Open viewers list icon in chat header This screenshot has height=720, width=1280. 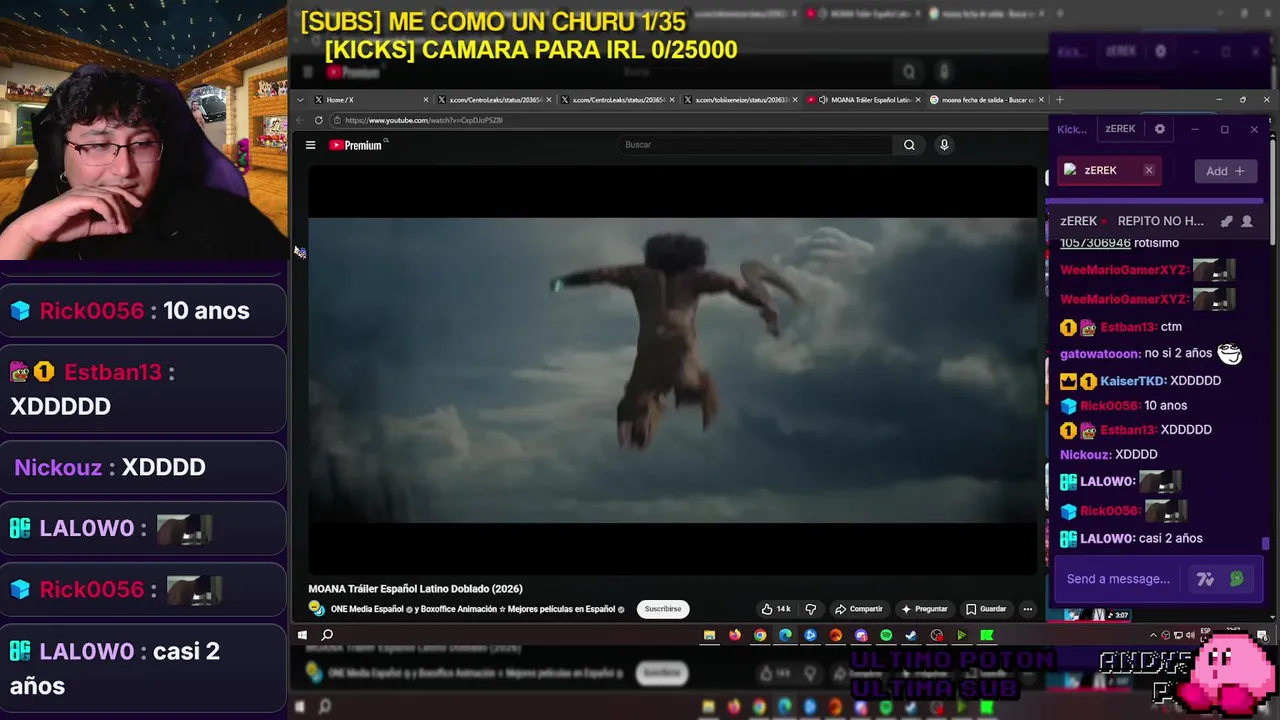tap(1247, 221)
